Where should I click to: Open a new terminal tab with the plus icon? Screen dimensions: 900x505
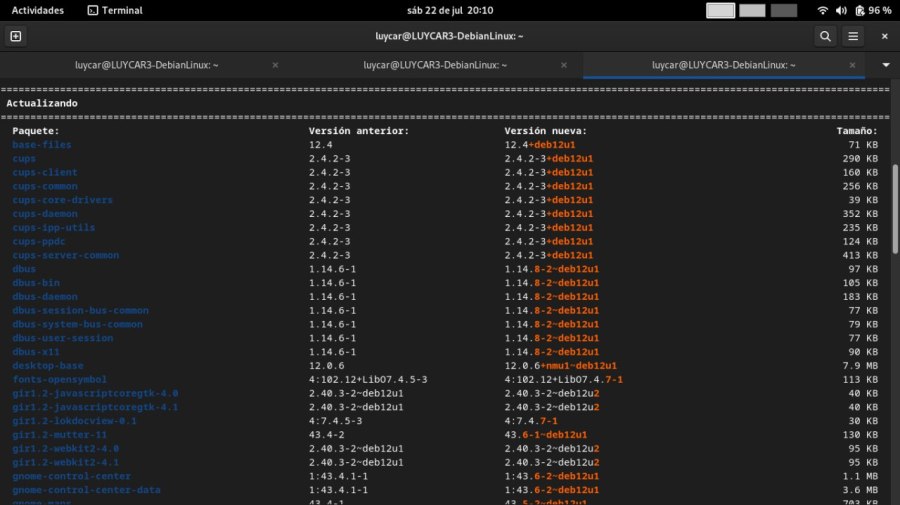(x=15, y=36)
